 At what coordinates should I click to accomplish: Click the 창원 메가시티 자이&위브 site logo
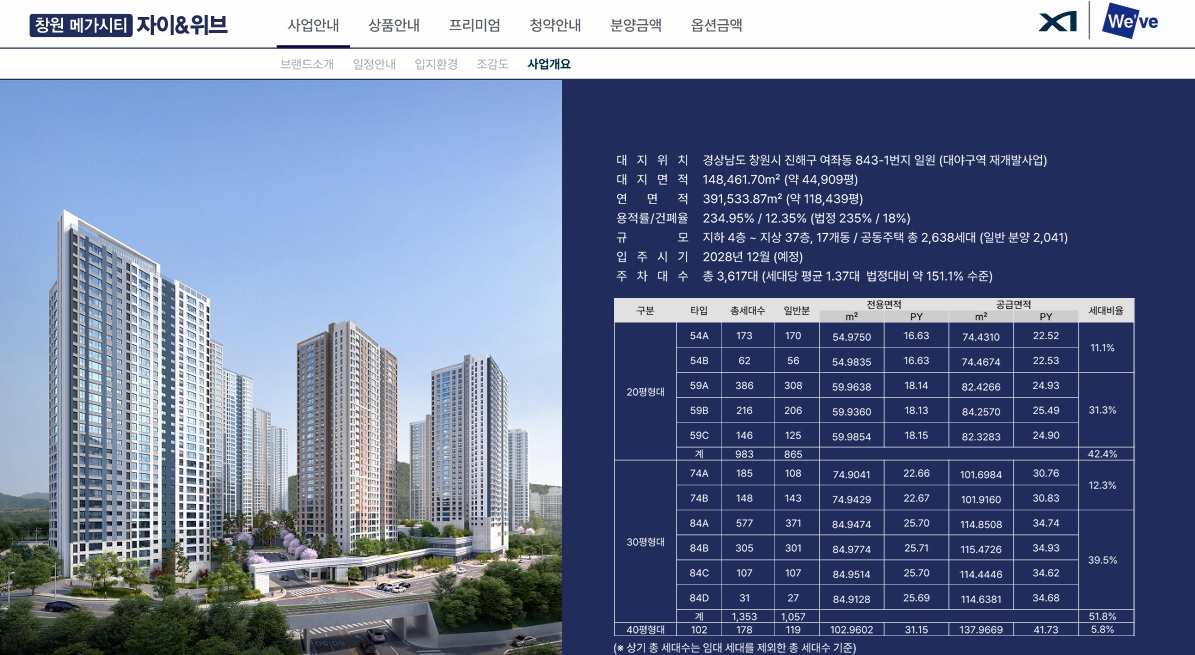click(129, 25)
